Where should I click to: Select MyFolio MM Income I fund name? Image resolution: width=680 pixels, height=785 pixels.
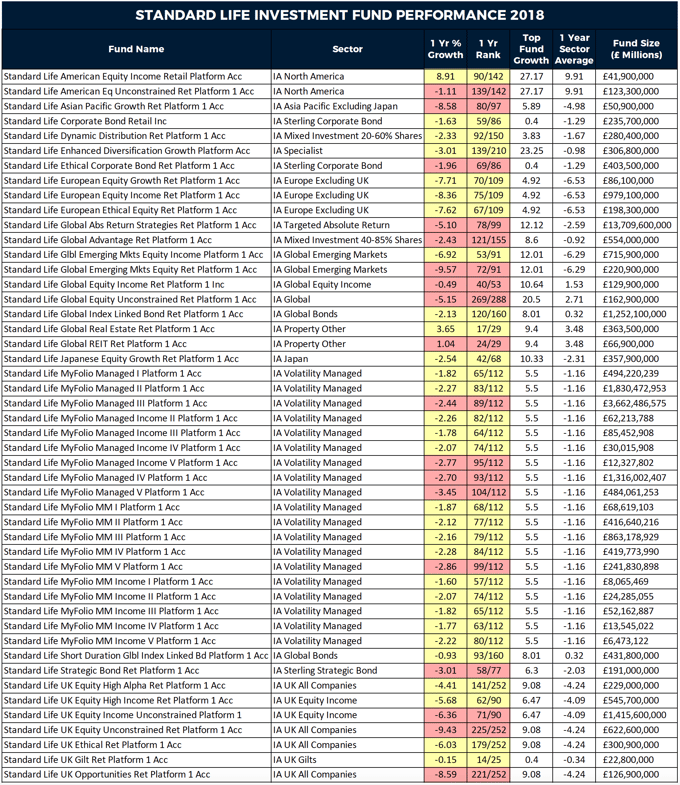point(108,582)
